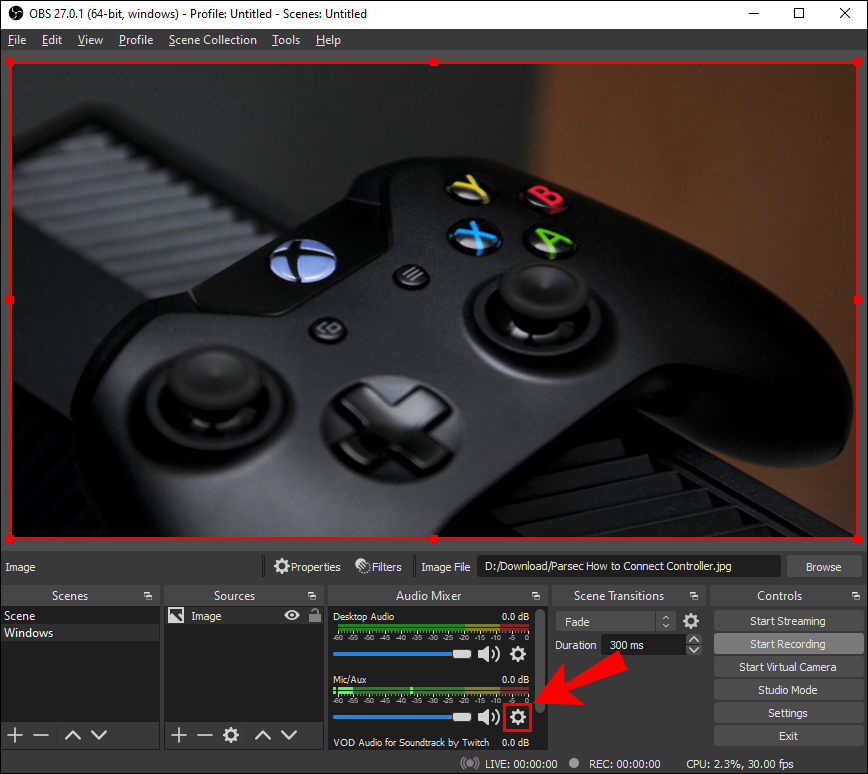Enable Studio Mode
The image size is (868, 774).
[x=787, y=690]
